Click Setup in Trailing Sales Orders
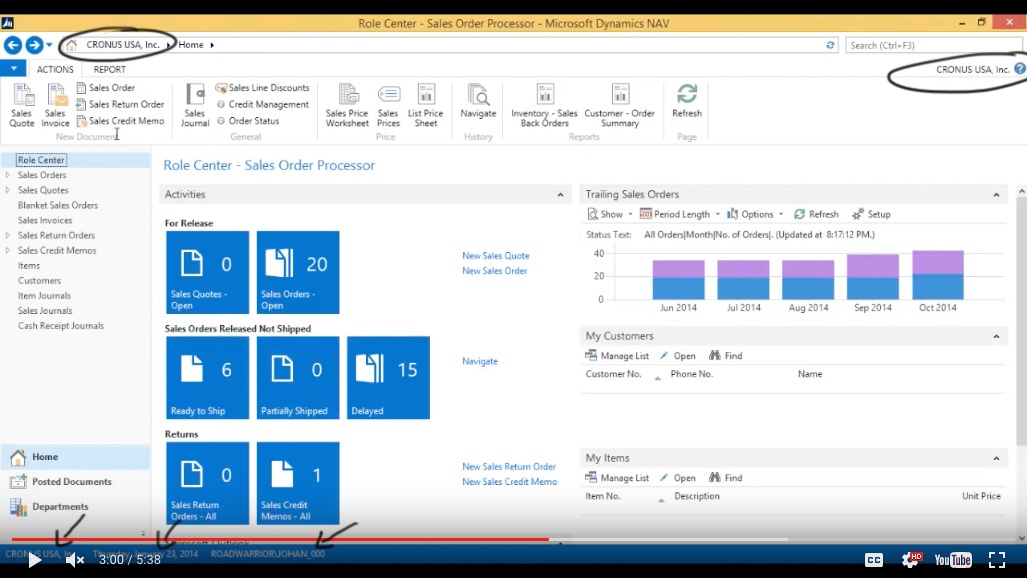The image size is (1027, 578). pyautogui.click(x=871, y=214)
